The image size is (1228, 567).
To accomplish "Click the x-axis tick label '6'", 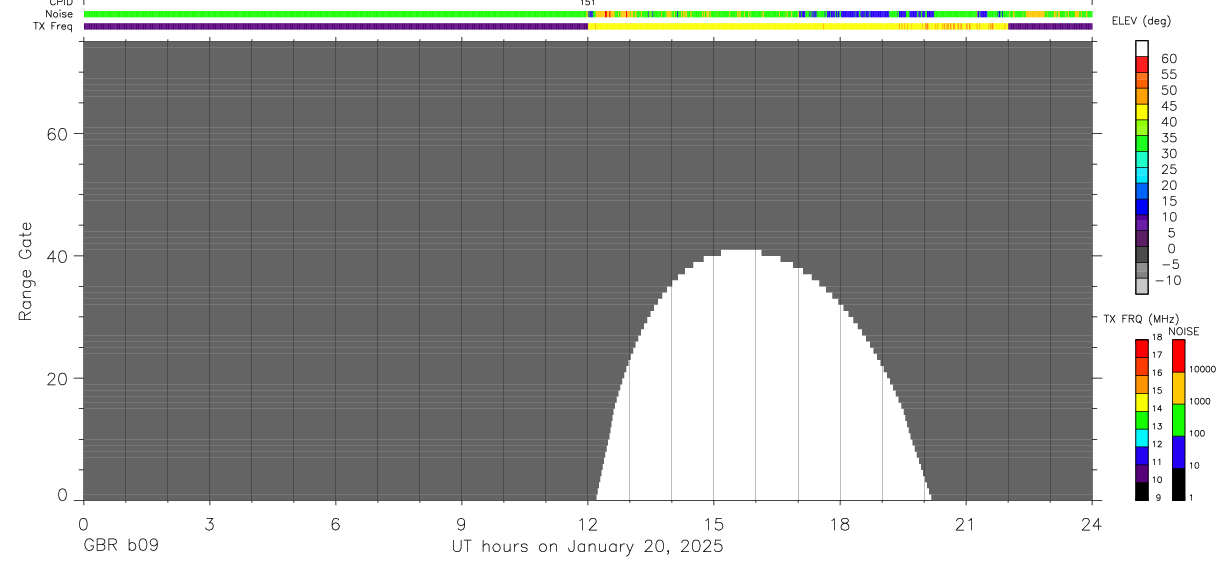I will tap(335, 523).
